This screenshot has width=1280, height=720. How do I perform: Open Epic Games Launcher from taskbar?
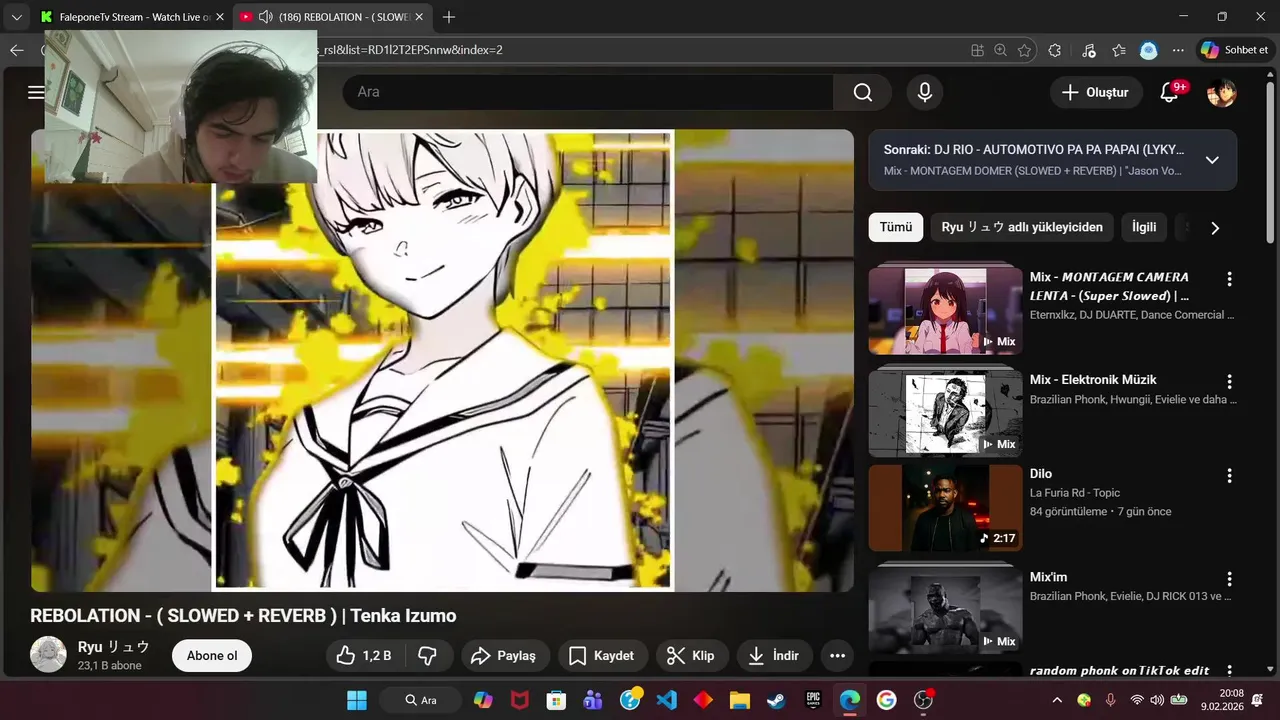coord(813,700)
